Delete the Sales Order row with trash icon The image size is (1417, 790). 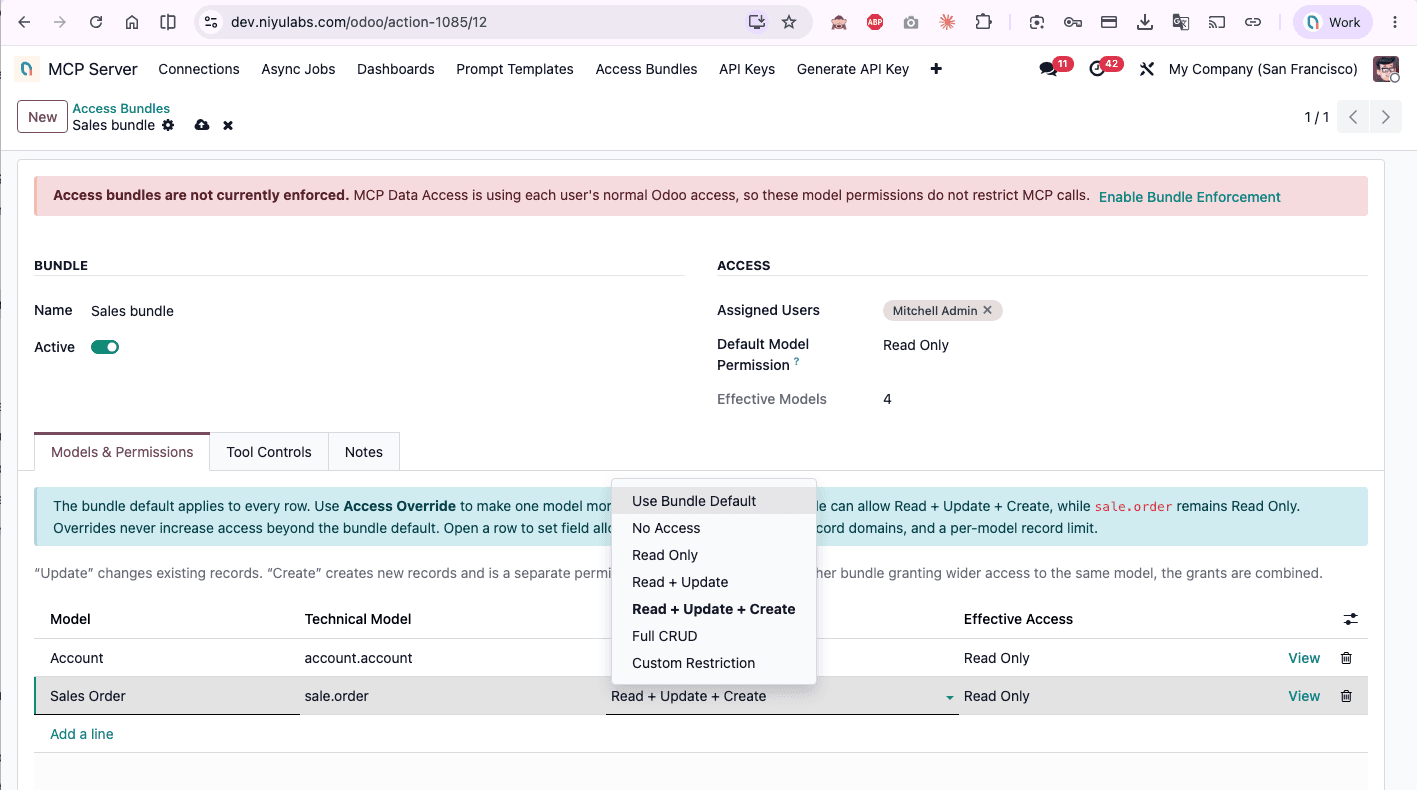click(x=1346, y=696)
